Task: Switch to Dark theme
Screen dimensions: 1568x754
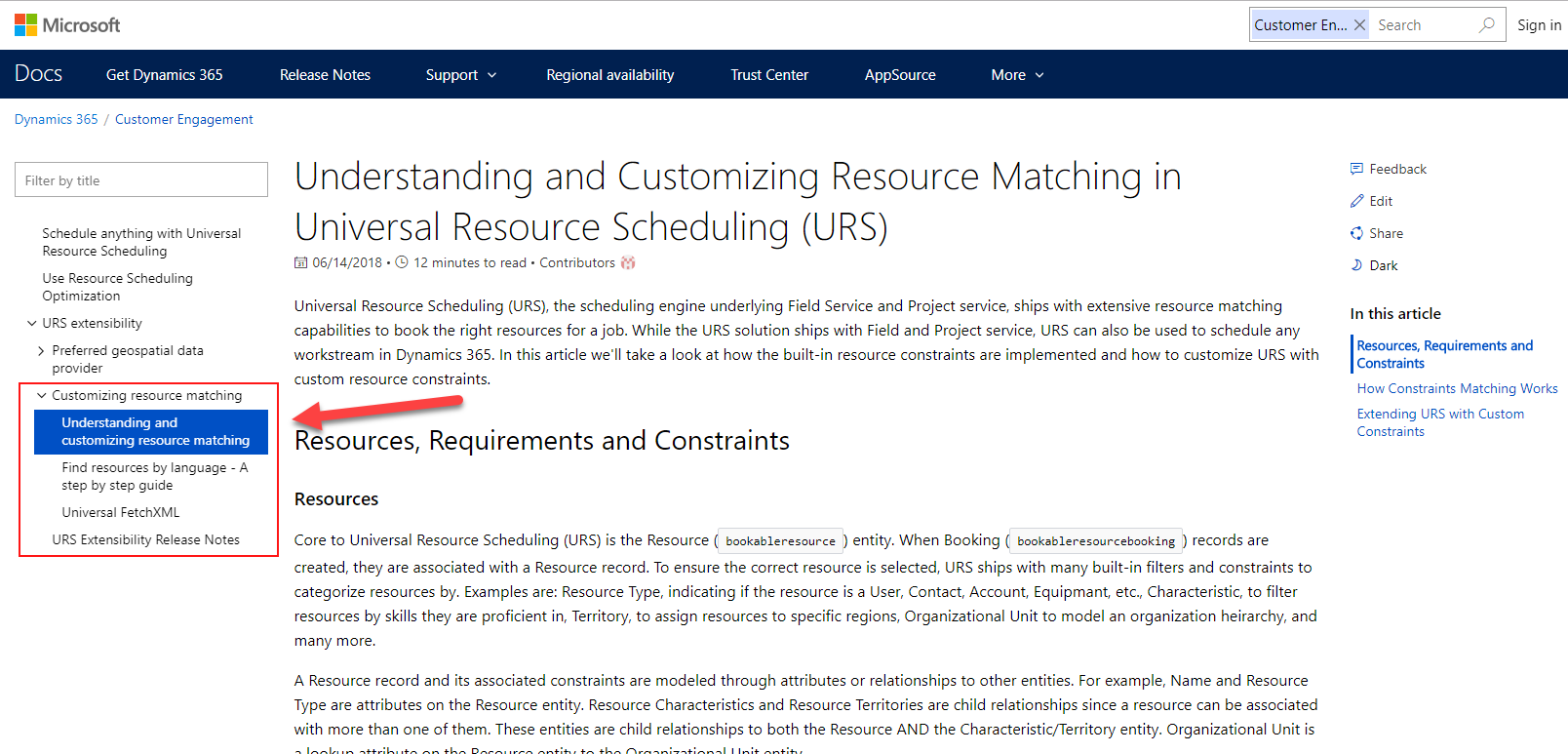Action: (1382, 266)
